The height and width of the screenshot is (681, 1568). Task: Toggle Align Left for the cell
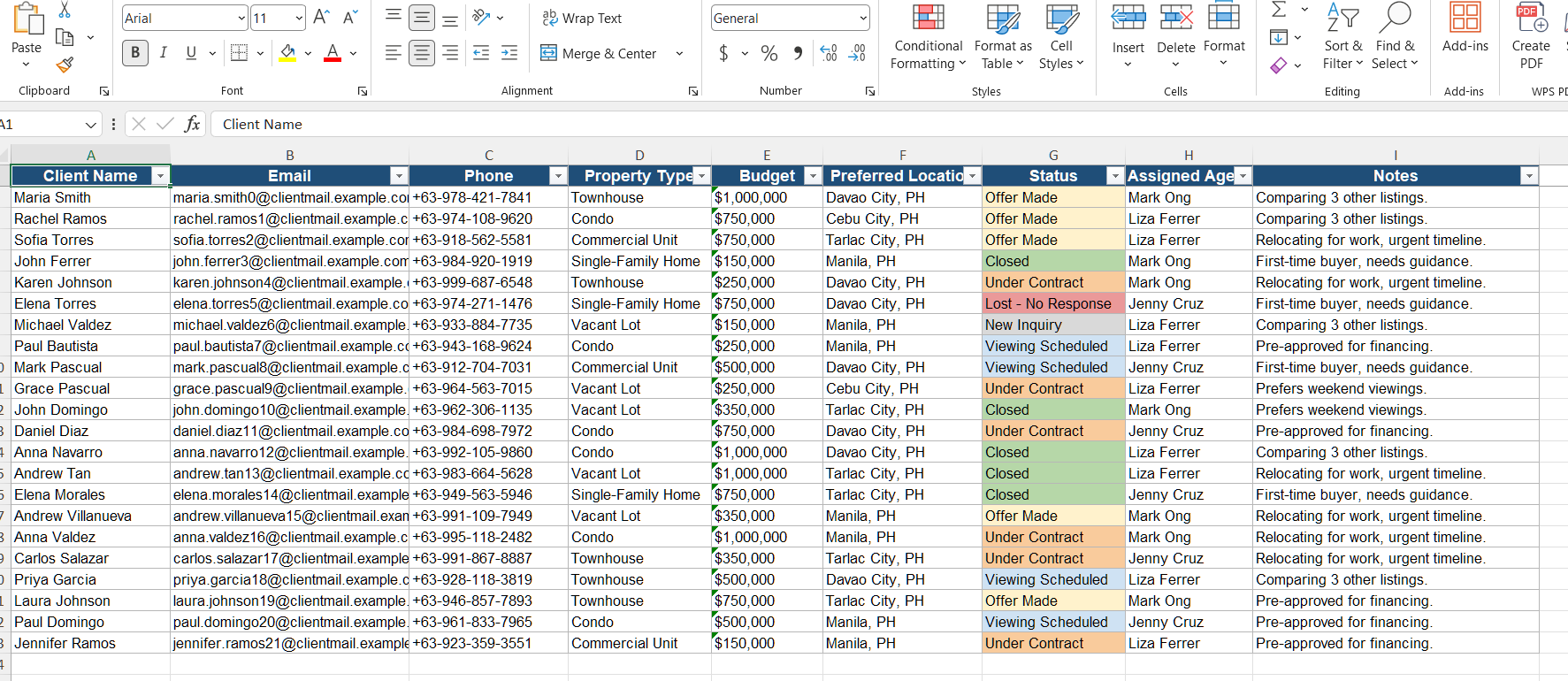pos(394,53)
